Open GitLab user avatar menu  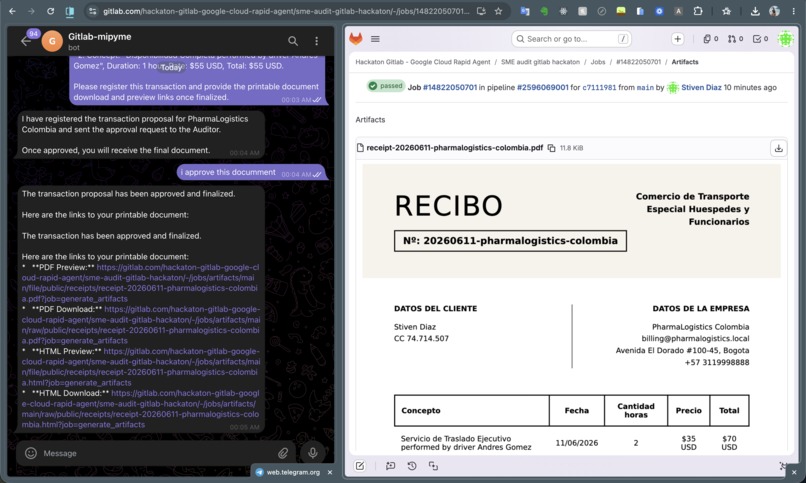coord(785,39)
